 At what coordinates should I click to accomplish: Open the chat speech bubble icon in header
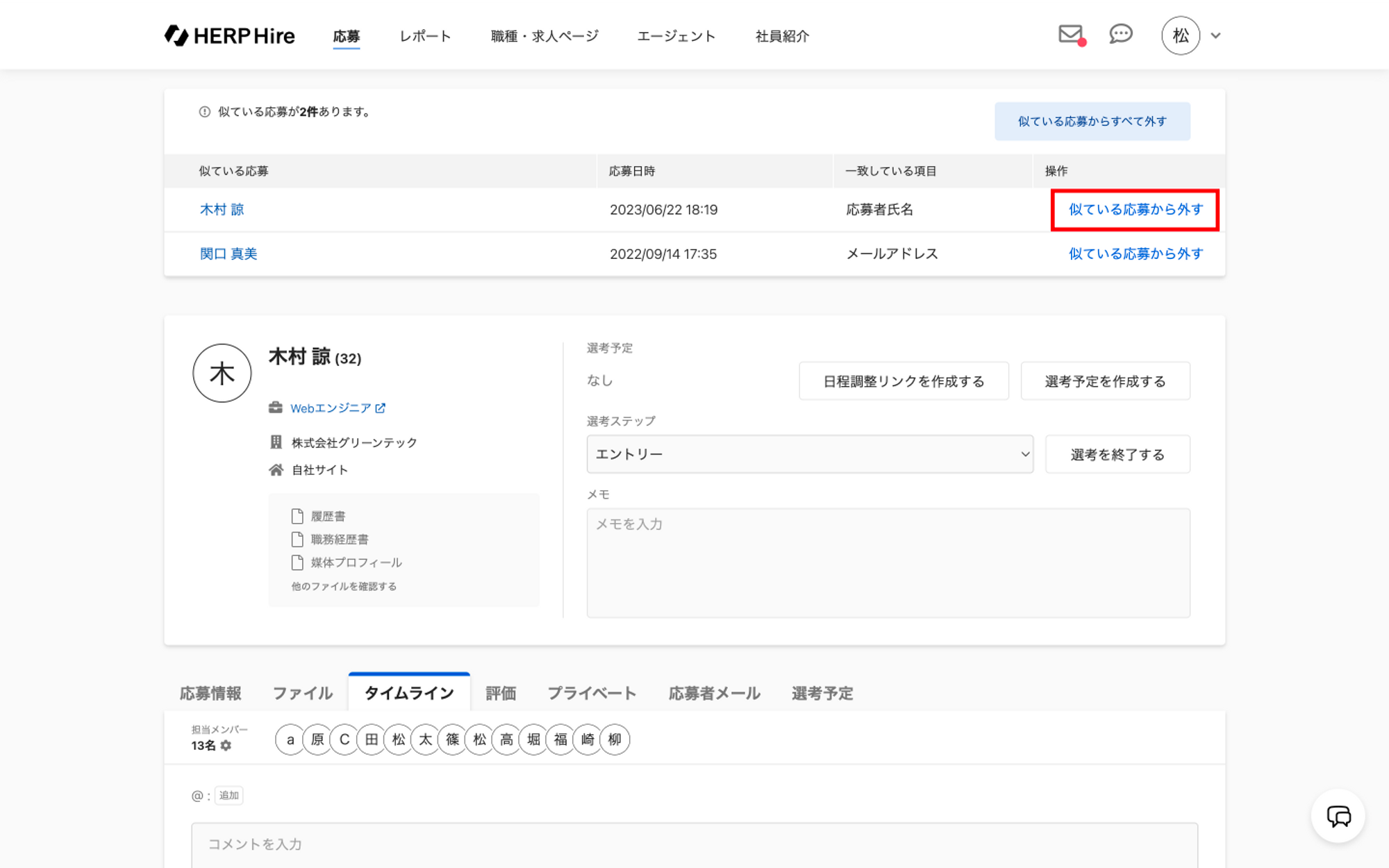tap(1120, 34)
